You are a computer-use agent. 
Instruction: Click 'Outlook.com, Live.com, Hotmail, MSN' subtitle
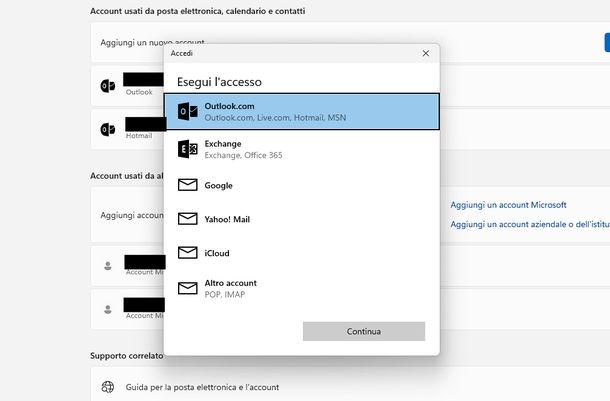[x=275, y=117]
